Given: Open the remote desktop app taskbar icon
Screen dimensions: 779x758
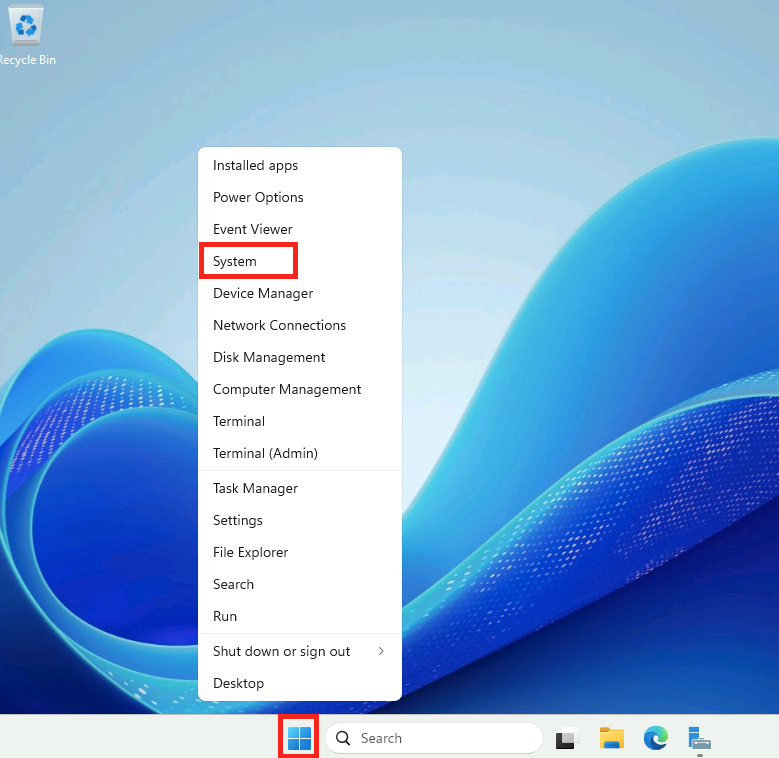Looking at the screenshot, I should pos(700,738).
